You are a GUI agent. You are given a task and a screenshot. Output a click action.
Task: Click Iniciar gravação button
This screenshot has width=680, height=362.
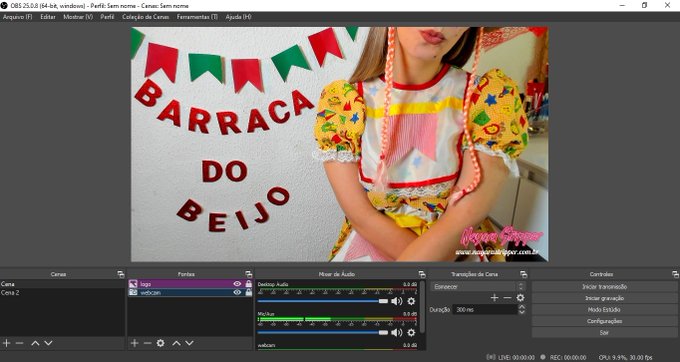coord(605,298)
